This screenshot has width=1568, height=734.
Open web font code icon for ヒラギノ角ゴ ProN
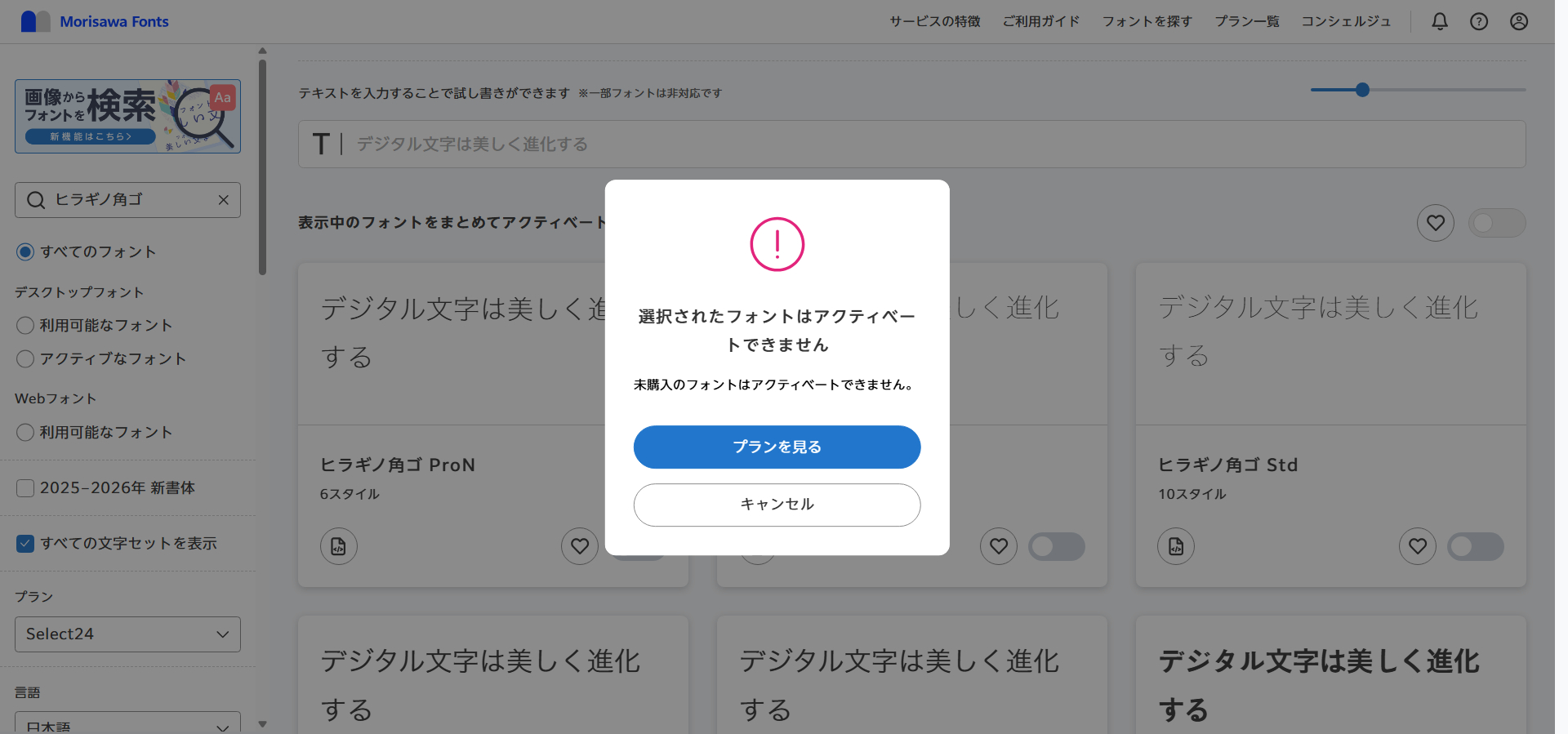click(x=339, y=546)
